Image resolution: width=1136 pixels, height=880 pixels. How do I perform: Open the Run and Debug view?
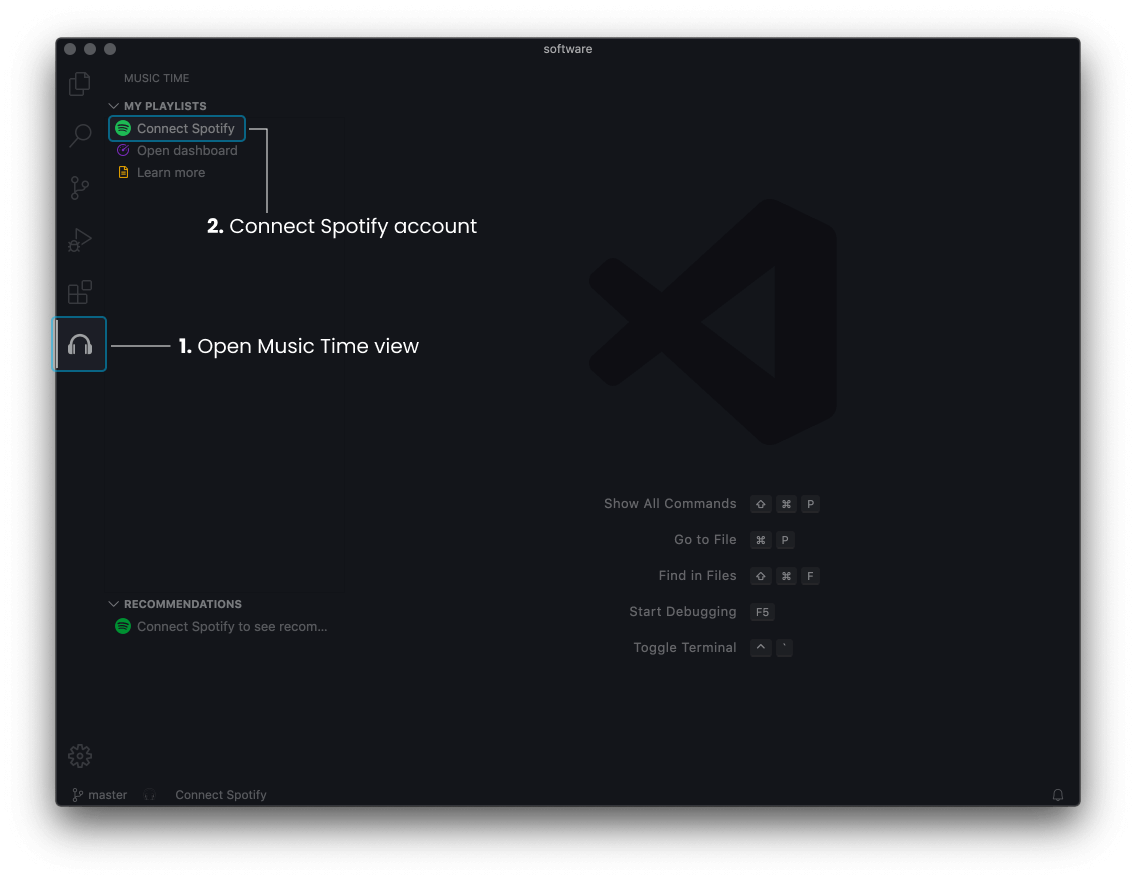pyautogui.click(x=79, y=240)
